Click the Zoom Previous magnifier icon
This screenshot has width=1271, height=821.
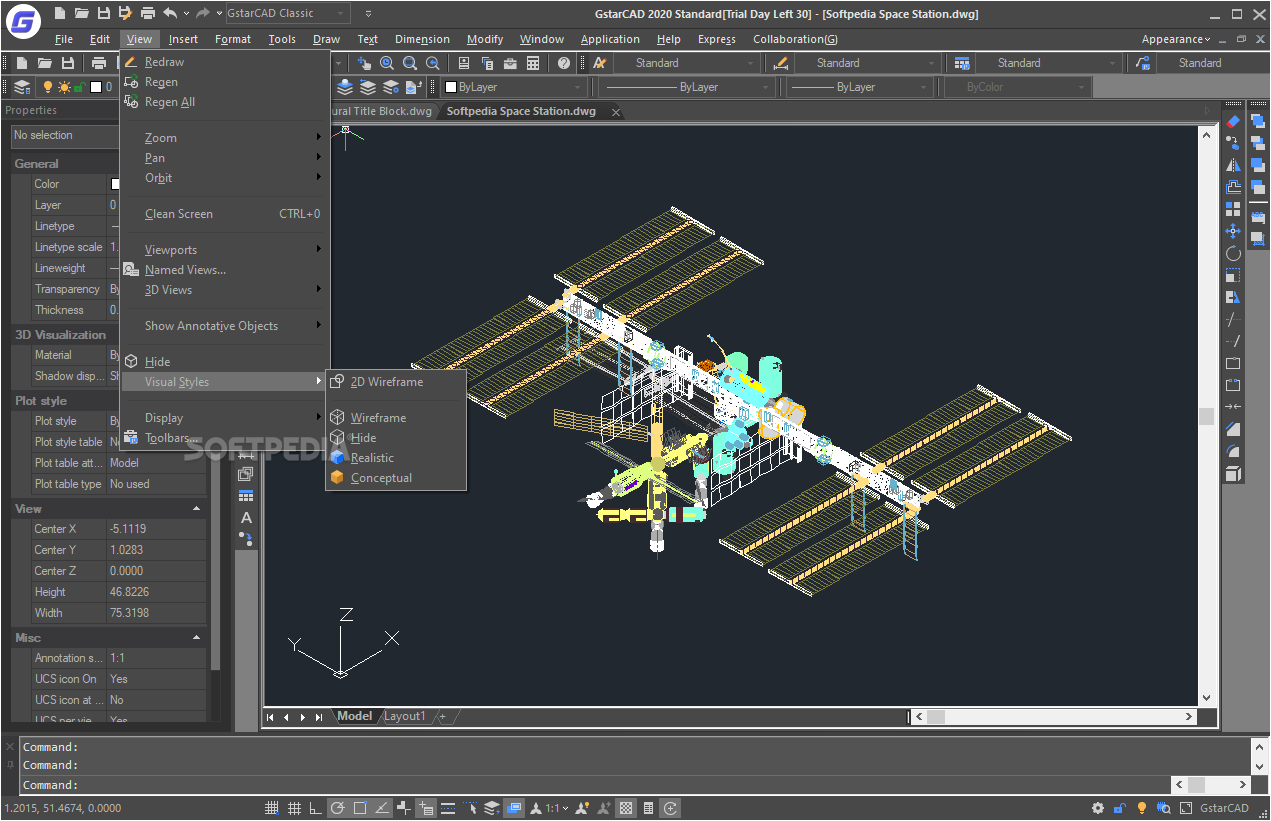433,63
